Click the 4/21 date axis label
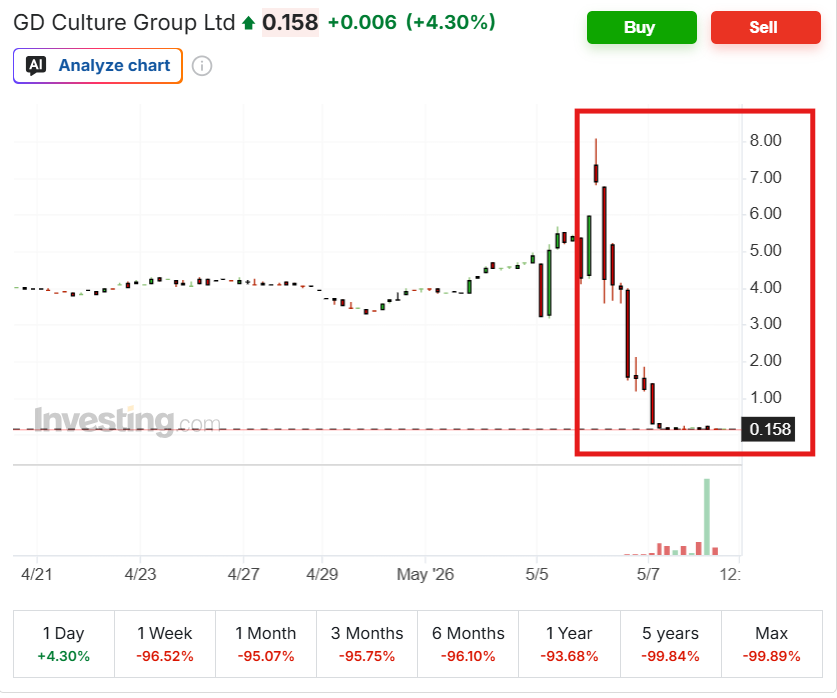Viewport: 837px width, 698px height. click(37, 574)
